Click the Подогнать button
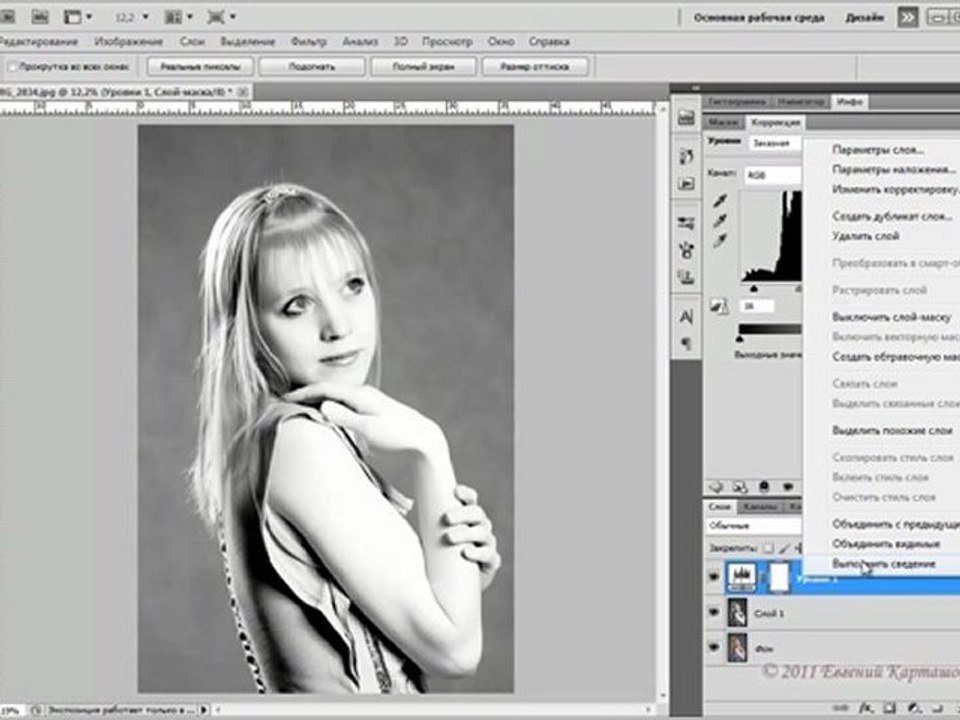The image size is (960, 720). [x=312, y=67]
